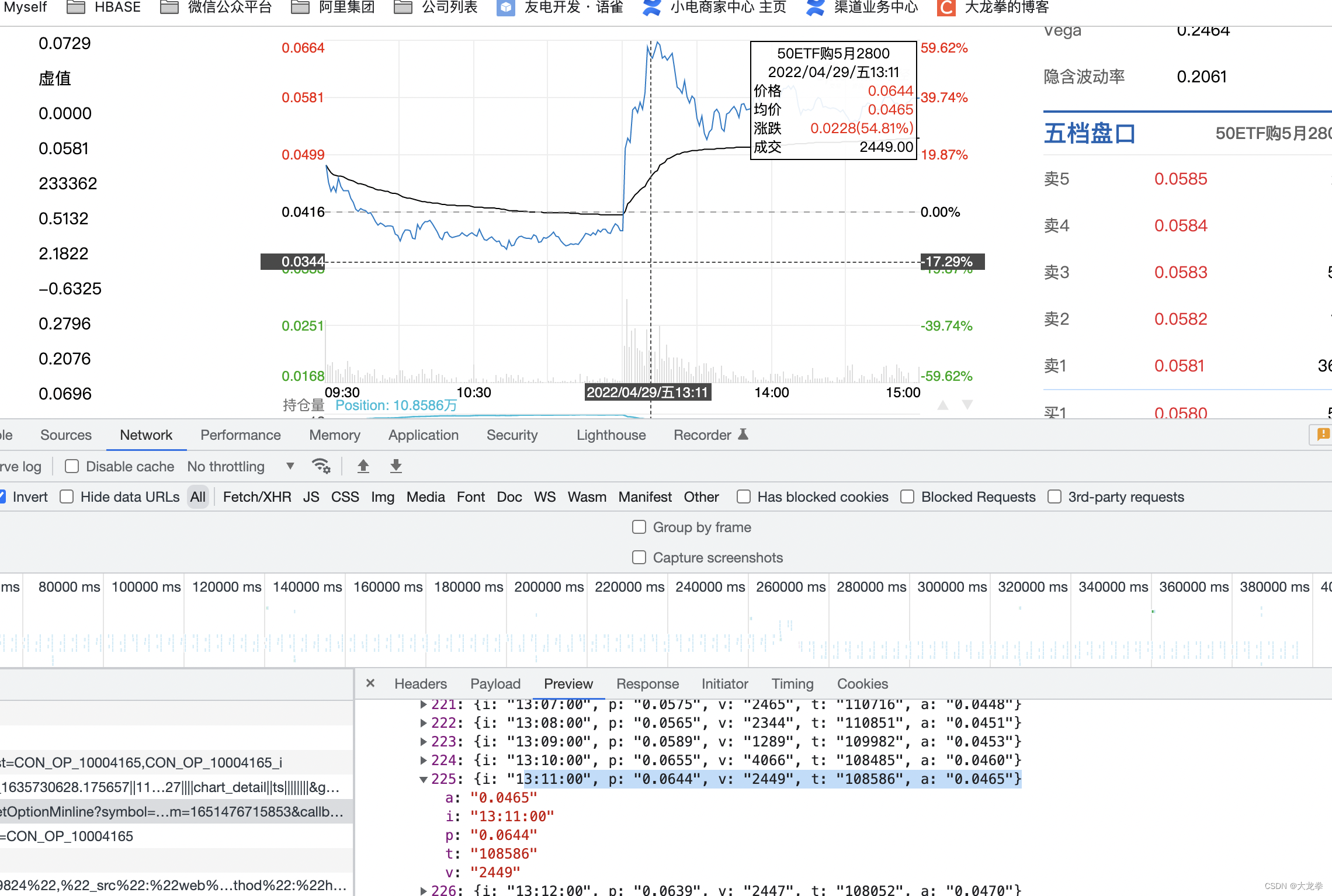The height and width of the screenshot is (896, 1332).
Task: Switch to Security tab
Action: point(512,435)
